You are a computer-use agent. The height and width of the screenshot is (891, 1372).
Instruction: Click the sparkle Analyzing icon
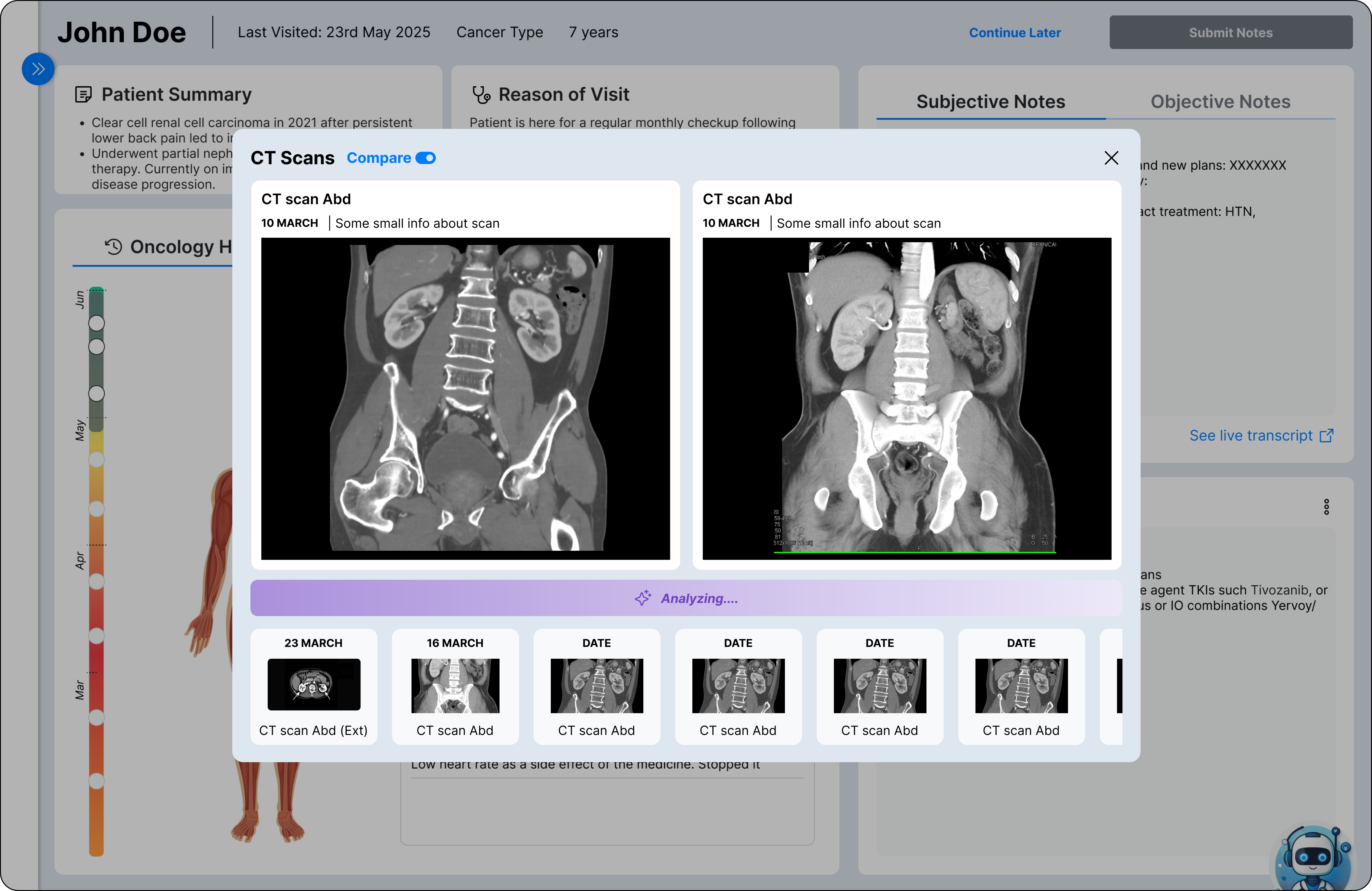pos(643,598)
